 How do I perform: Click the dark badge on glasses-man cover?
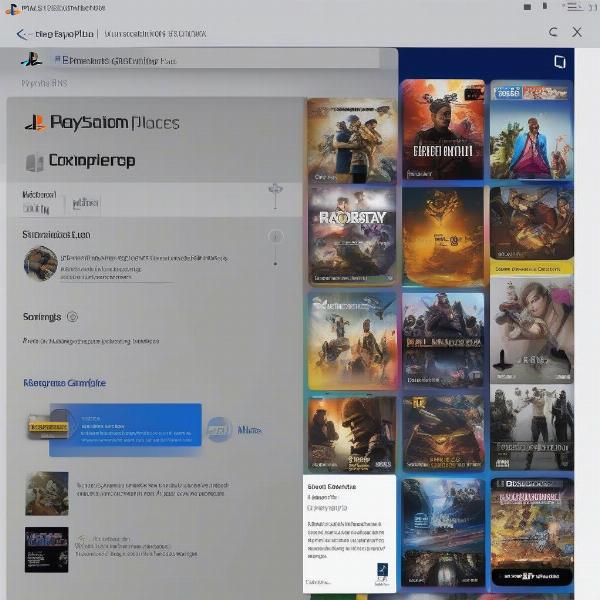pyautogui.click(x=474, y=94)
